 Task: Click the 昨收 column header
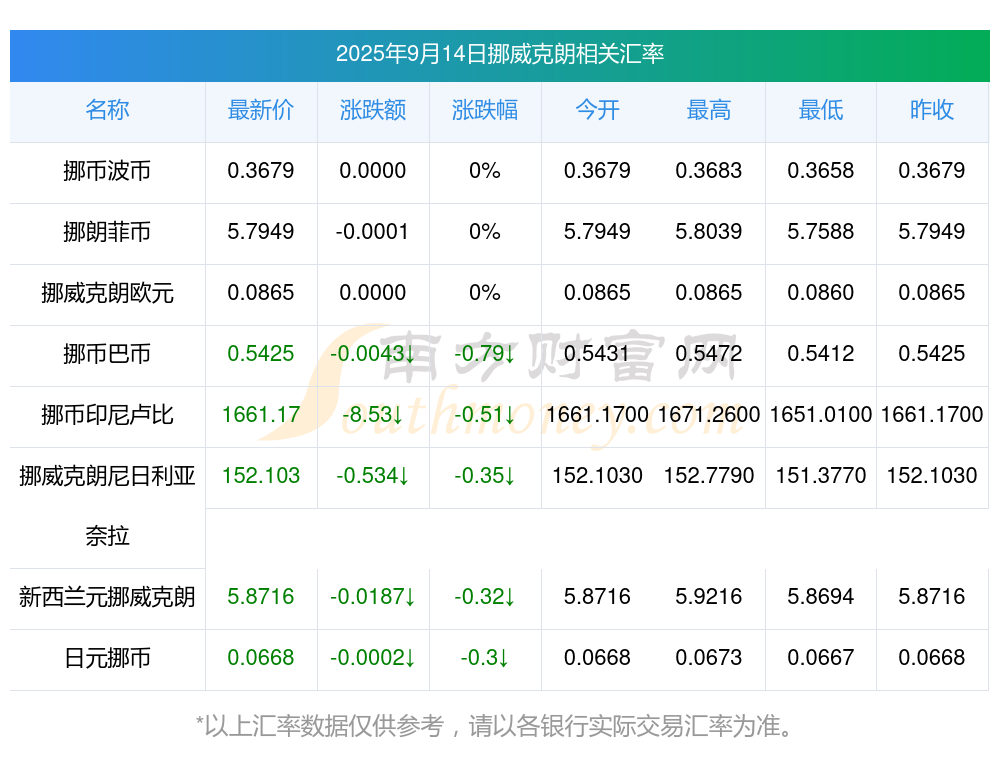click(x=932, y=110)
